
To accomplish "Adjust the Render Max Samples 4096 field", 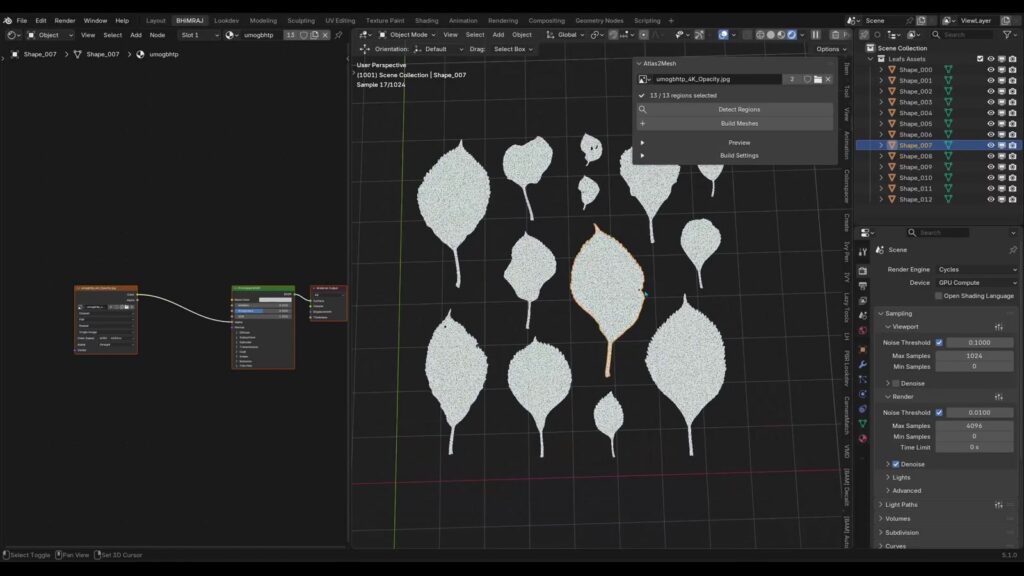I will coord(974,426).
